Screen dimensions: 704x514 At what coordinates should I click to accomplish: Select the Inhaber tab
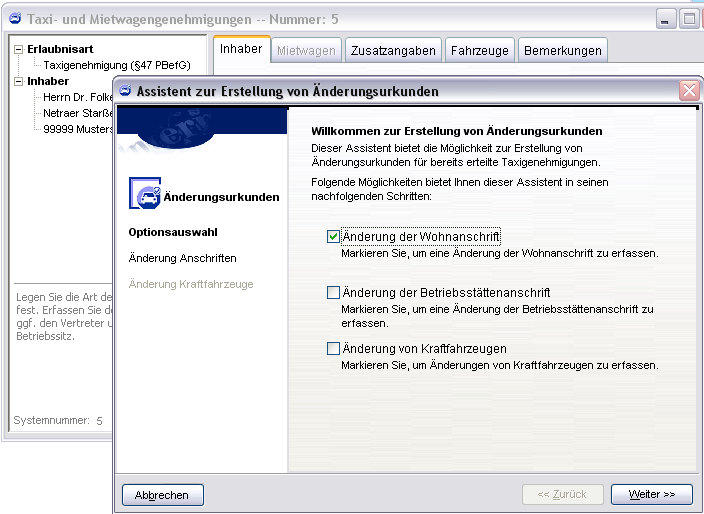(x=241, y=49)
